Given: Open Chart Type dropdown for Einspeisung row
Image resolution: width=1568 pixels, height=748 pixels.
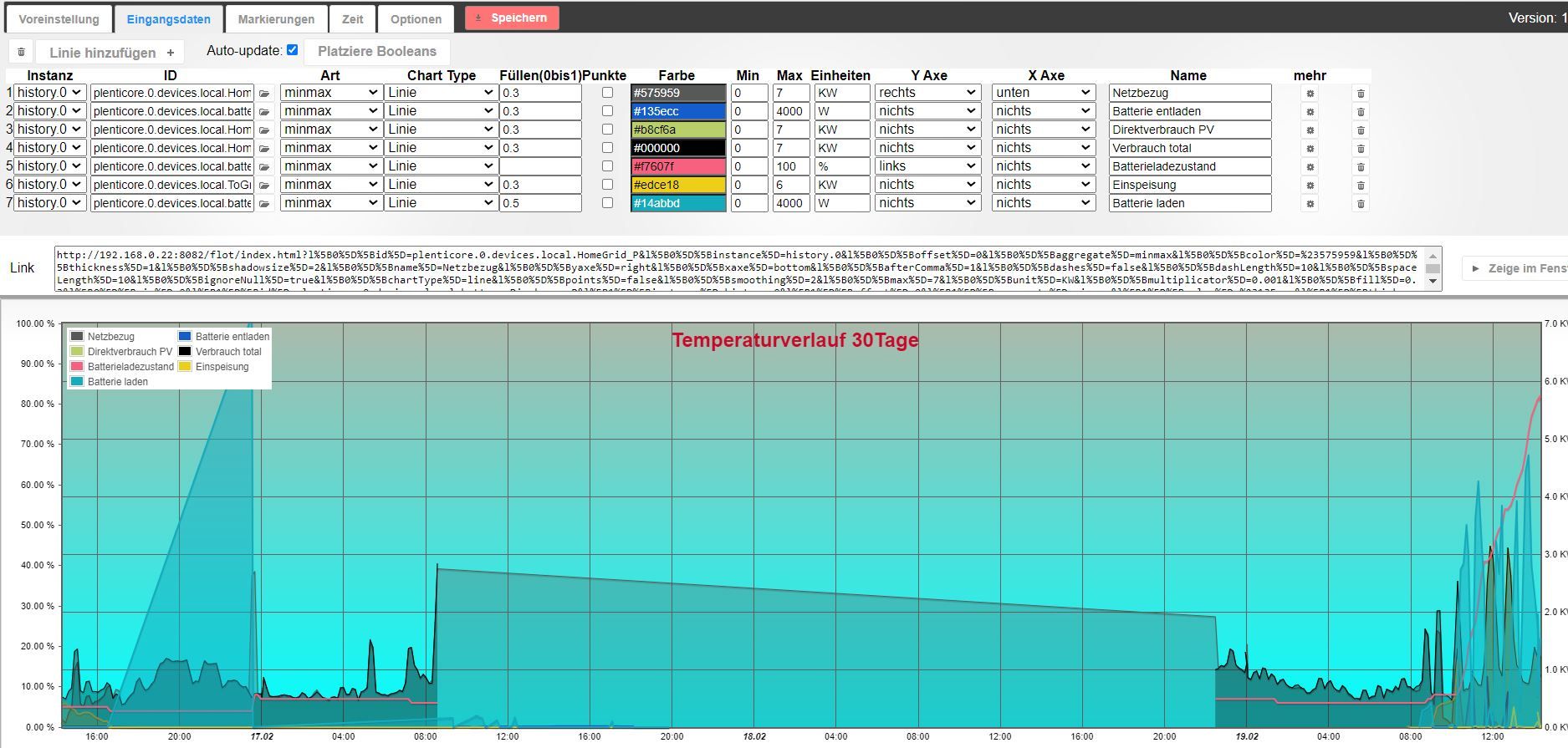Looking at the screenshot, I should pyautogui.click(x=441, y=185).
